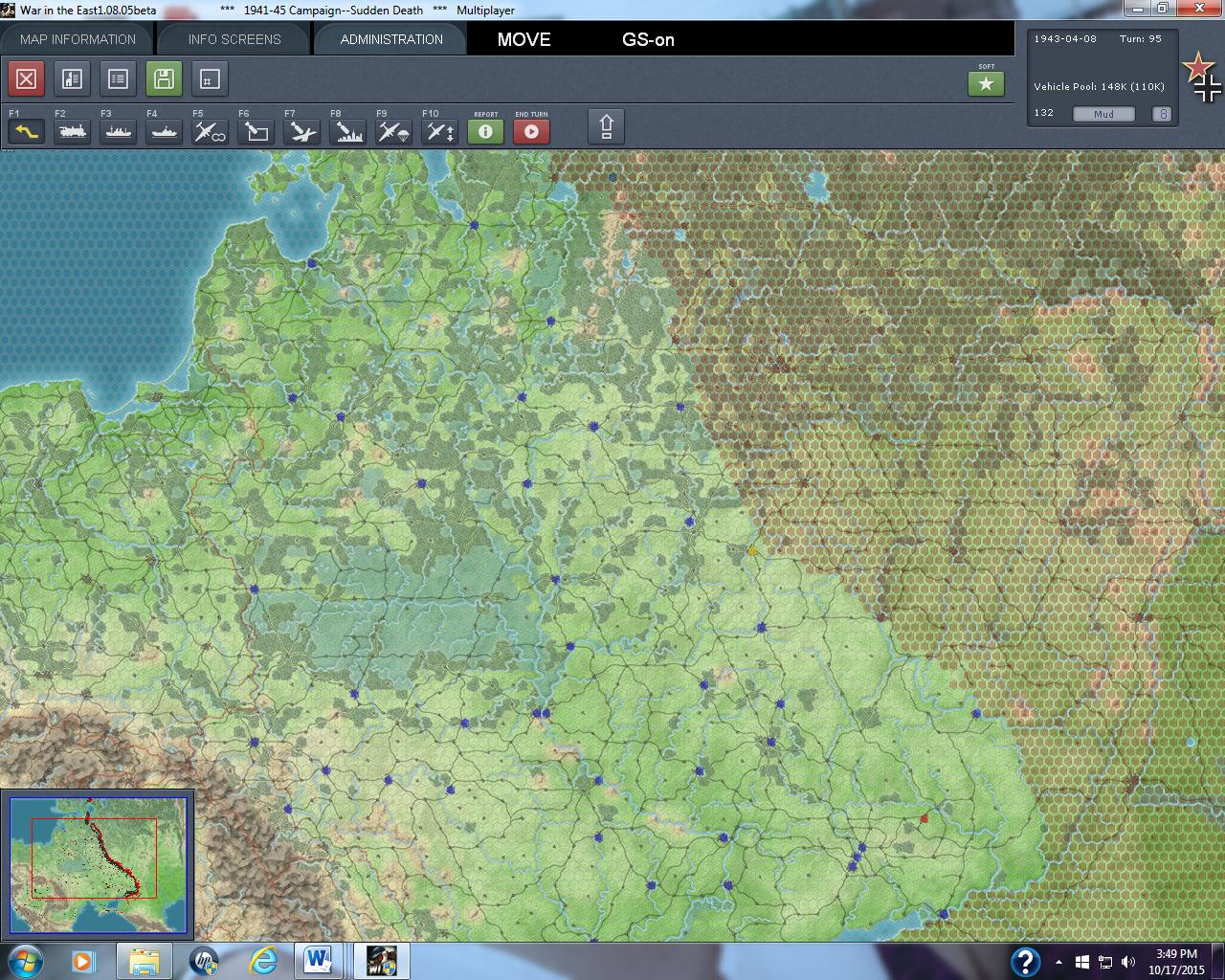Click the minimap overview thumbnail
The width and height of the screenshot is (1225, 980).
pyautogui.click(x=98, y=866)
